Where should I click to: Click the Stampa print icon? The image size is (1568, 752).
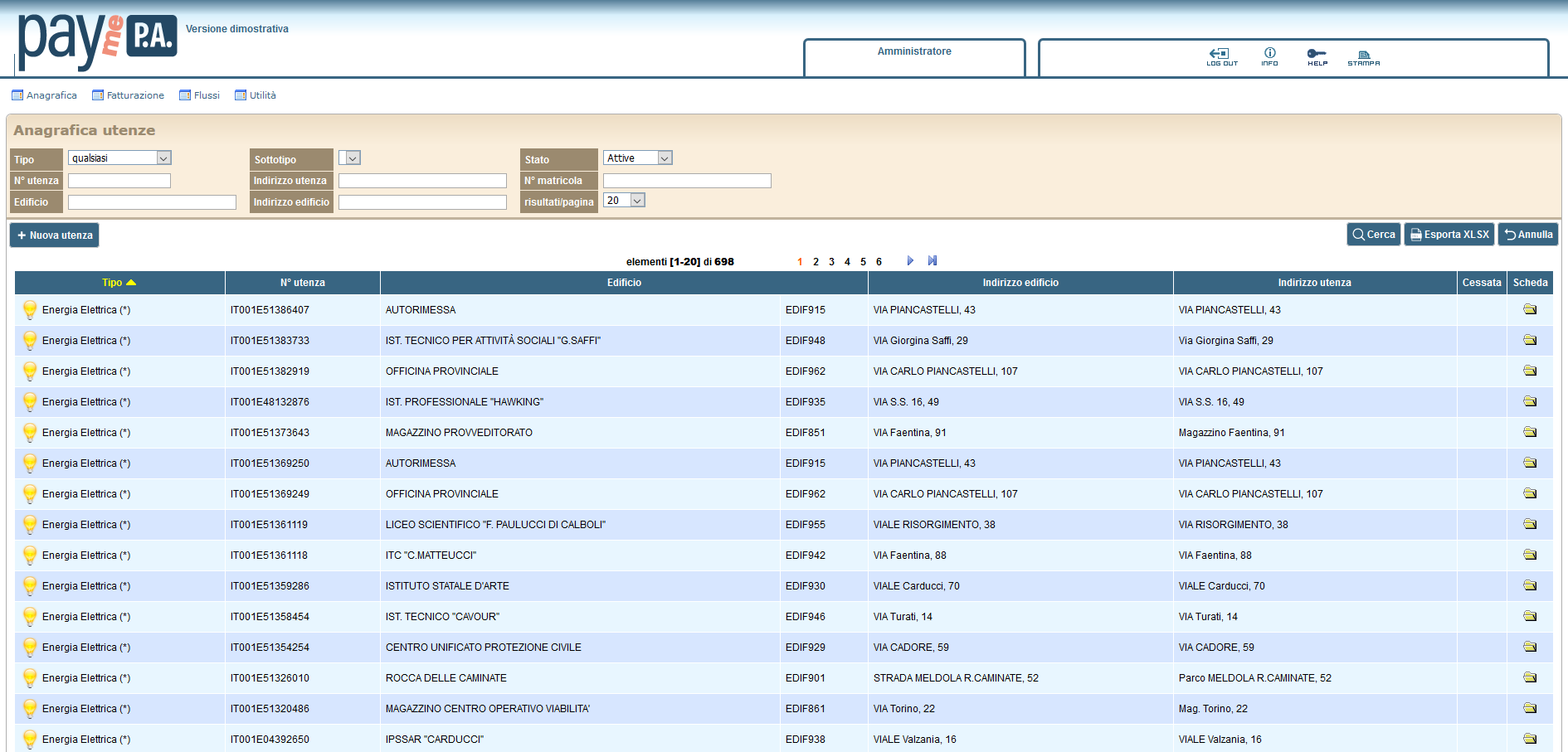1364,57
